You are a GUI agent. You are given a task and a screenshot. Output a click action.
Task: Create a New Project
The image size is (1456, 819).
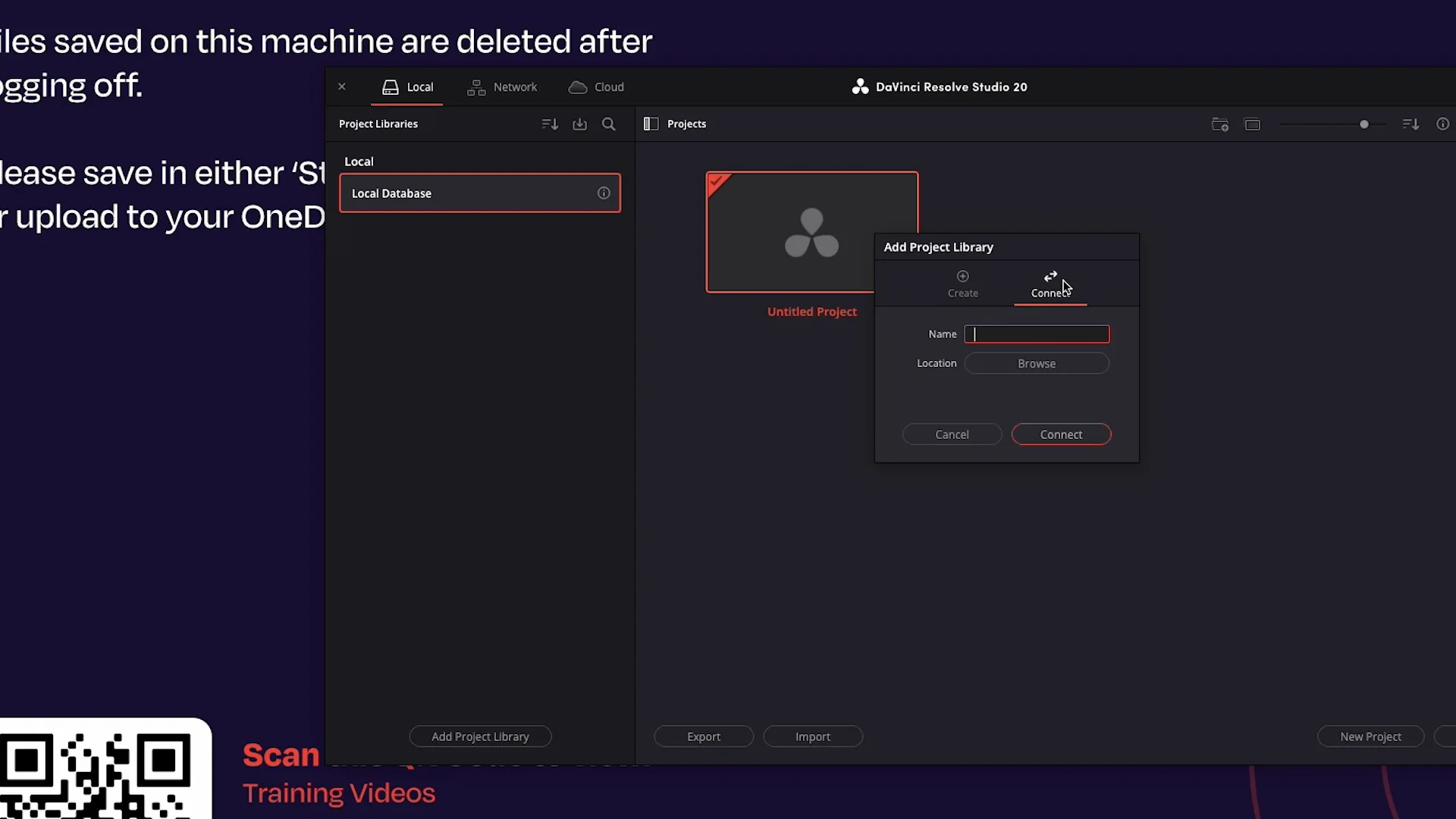1370,736
